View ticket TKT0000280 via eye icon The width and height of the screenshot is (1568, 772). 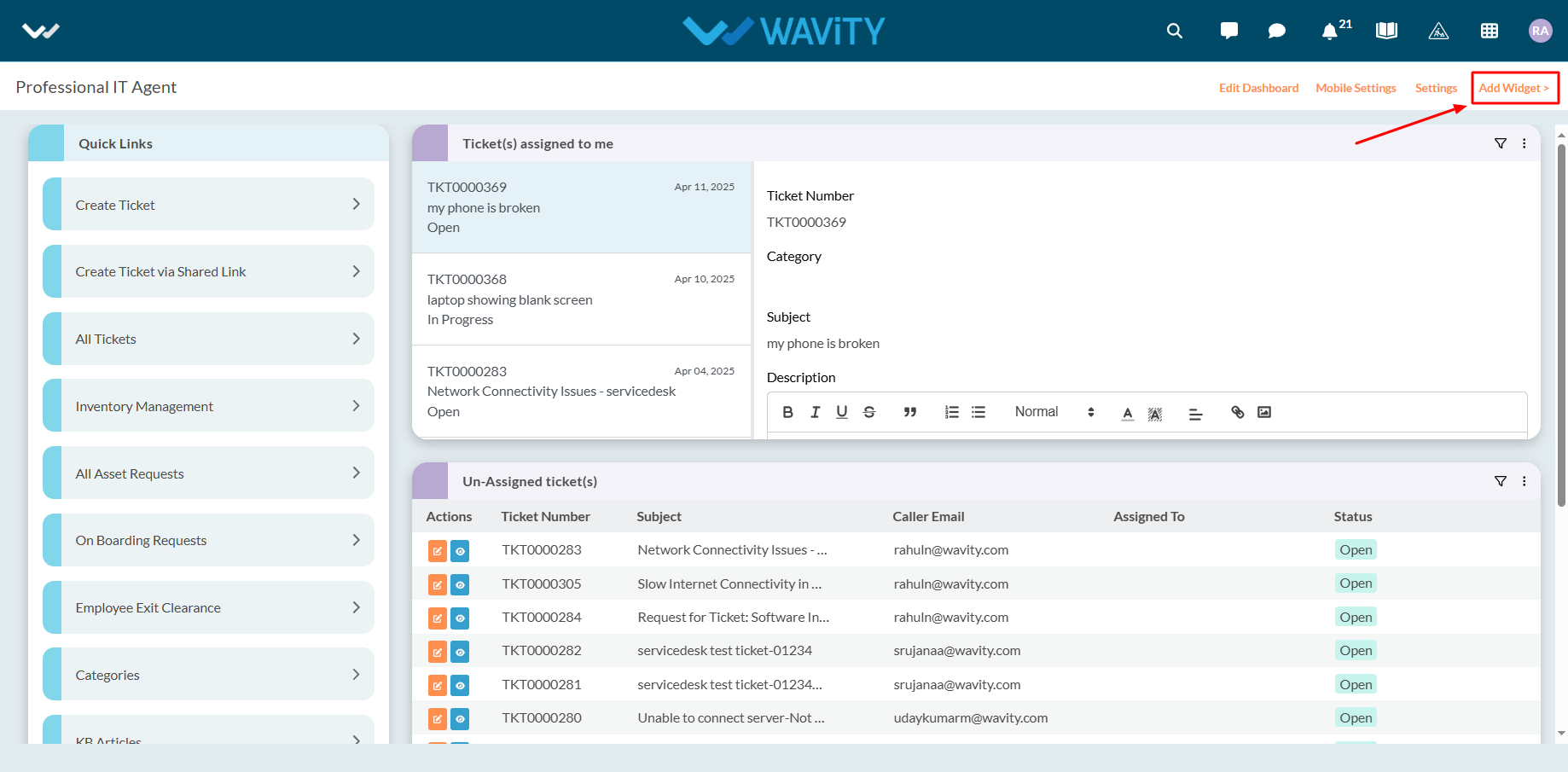460,719
